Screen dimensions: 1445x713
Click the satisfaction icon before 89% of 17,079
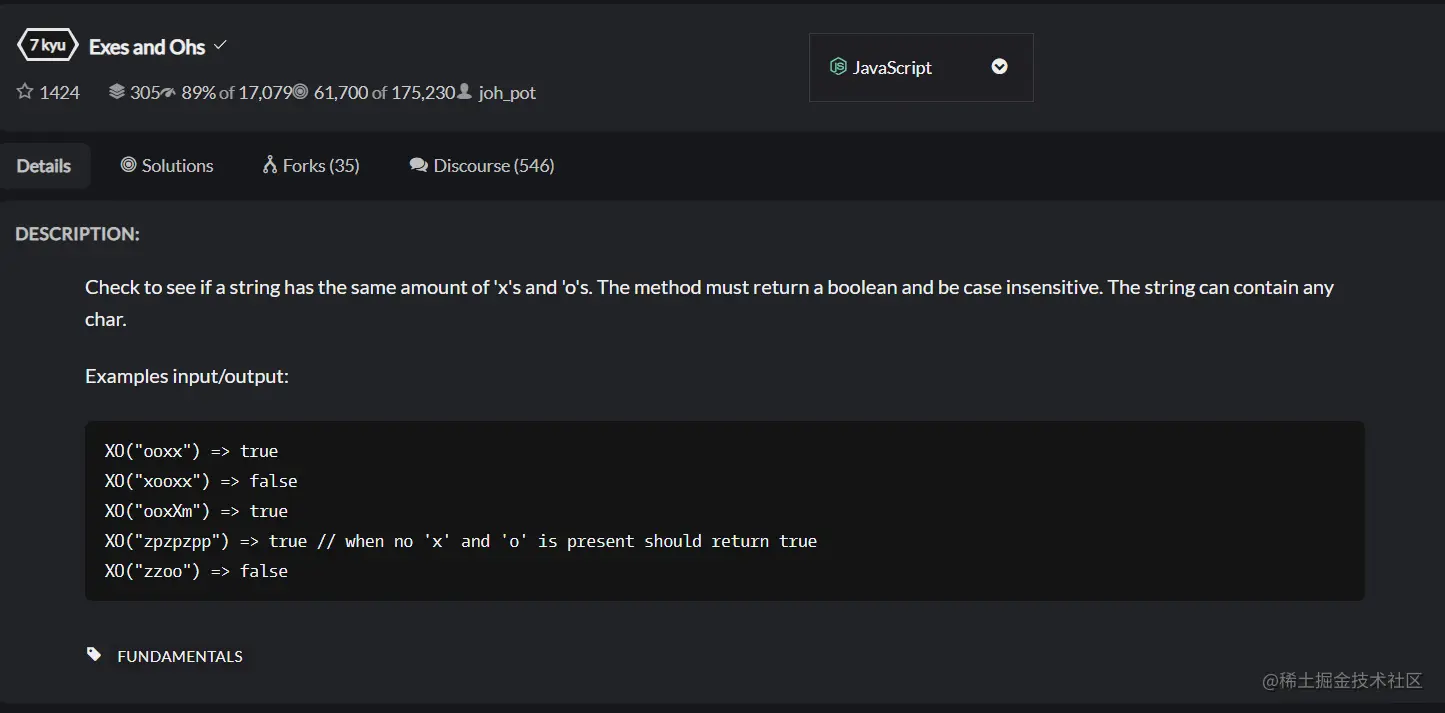(169, 92)
